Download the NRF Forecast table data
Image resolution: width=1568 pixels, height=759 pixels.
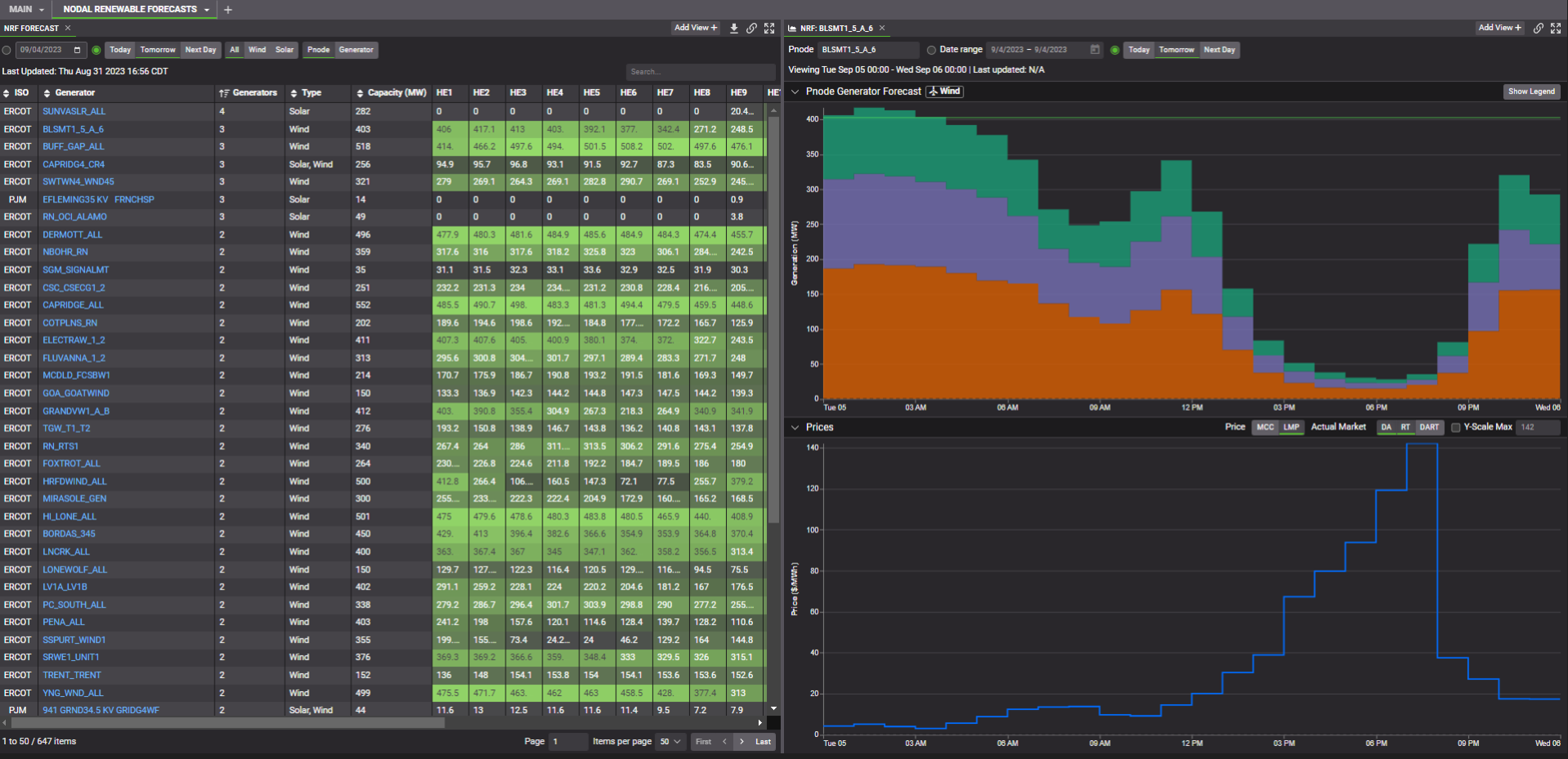tap(733, 29)
